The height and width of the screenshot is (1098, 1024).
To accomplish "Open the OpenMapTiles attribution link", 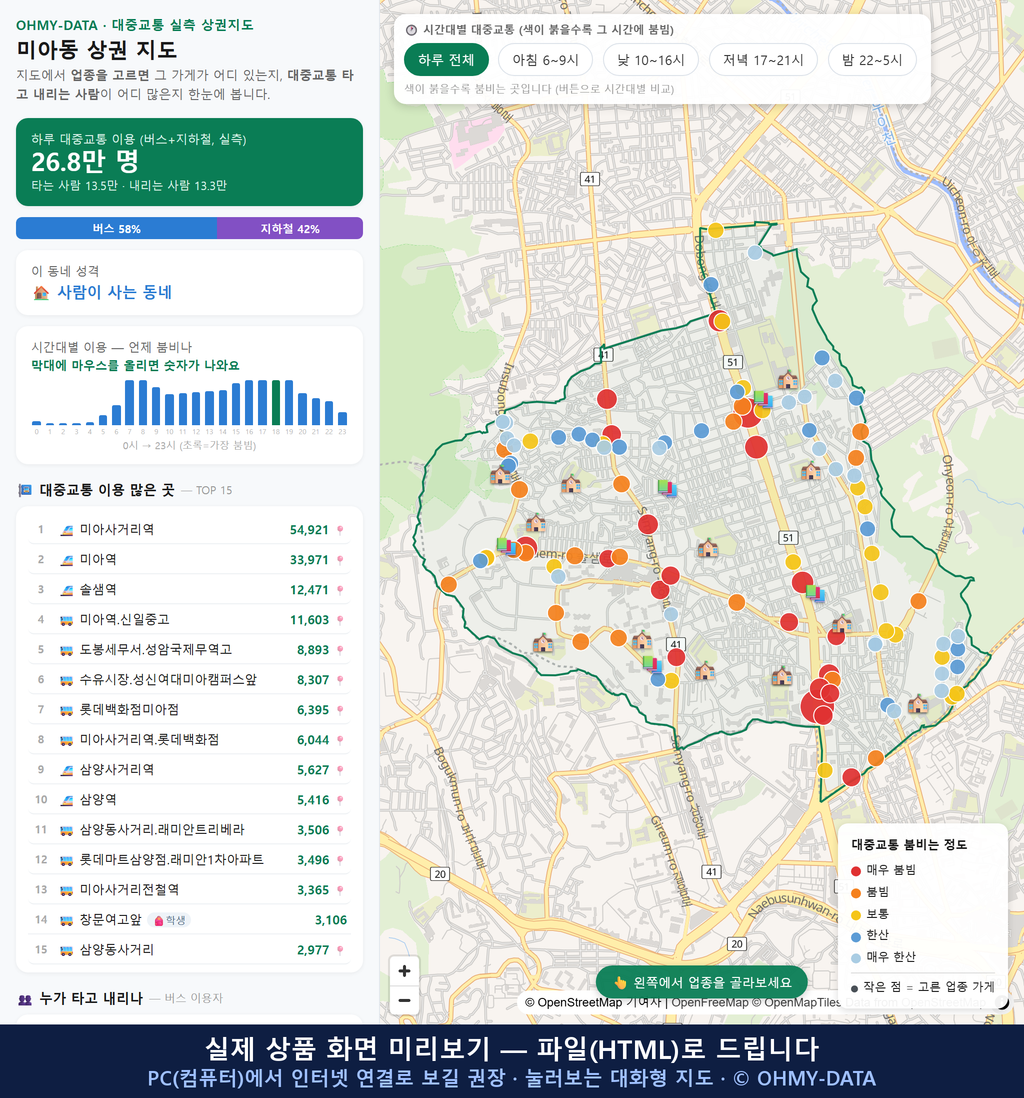I will click(x=803, y=1002).
